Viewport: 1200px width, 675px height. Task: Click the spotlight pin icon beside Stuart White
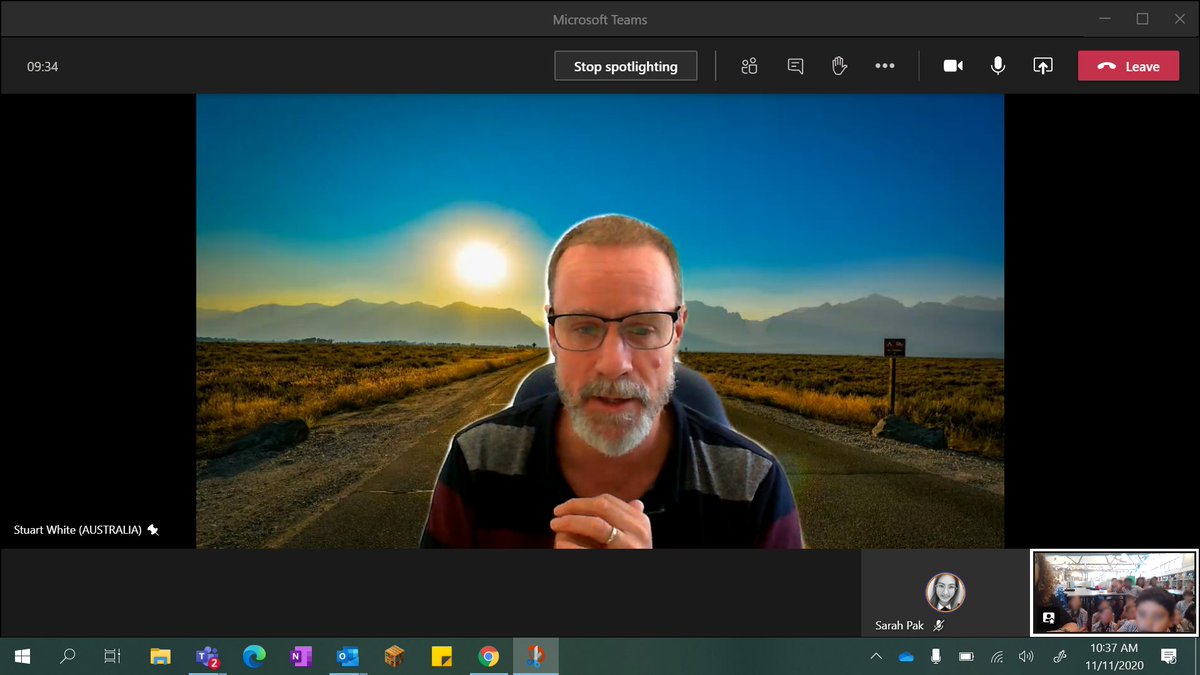[x=153, y=530]
